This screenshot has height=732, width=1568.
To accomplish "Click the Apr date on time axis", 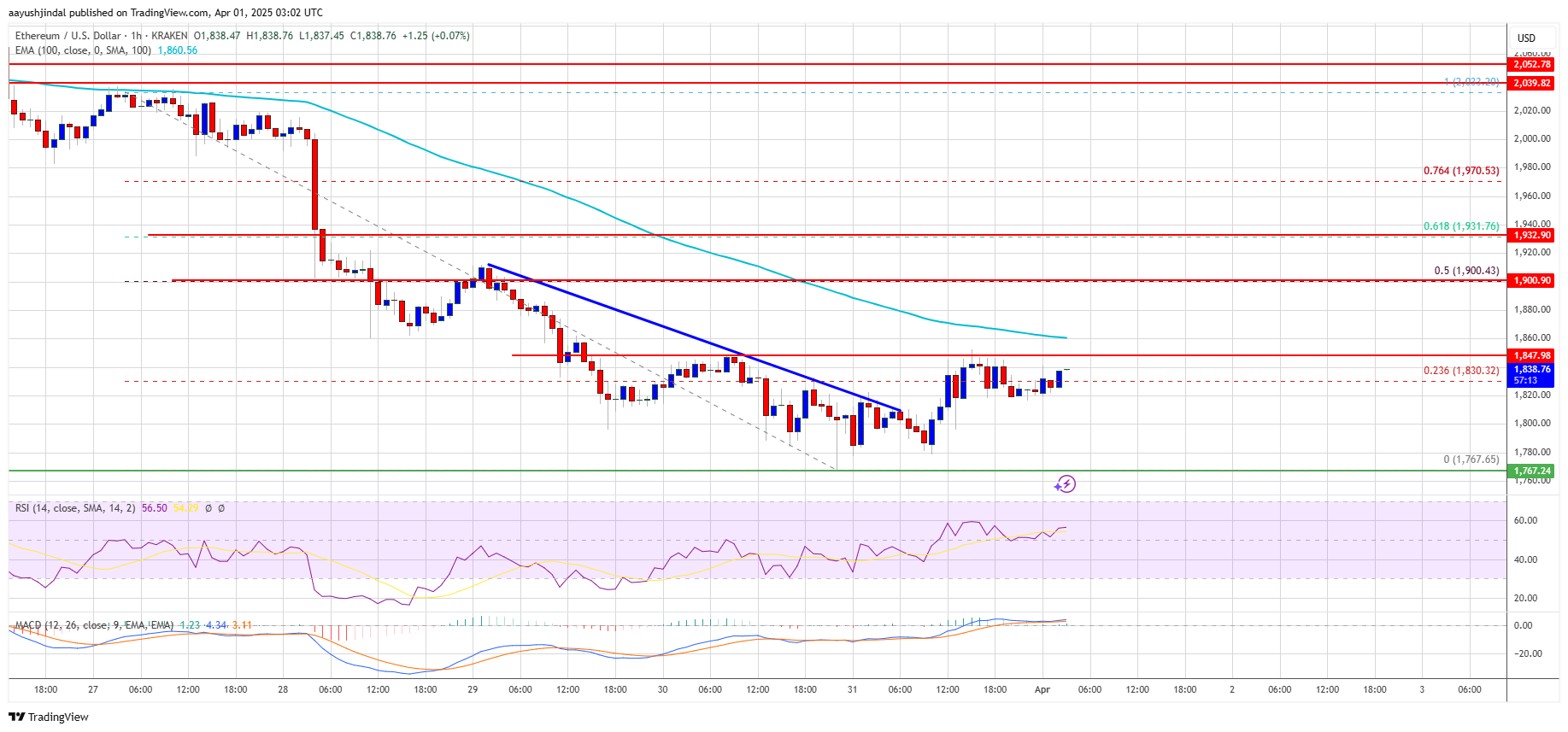I will (x=1042, y=689).
